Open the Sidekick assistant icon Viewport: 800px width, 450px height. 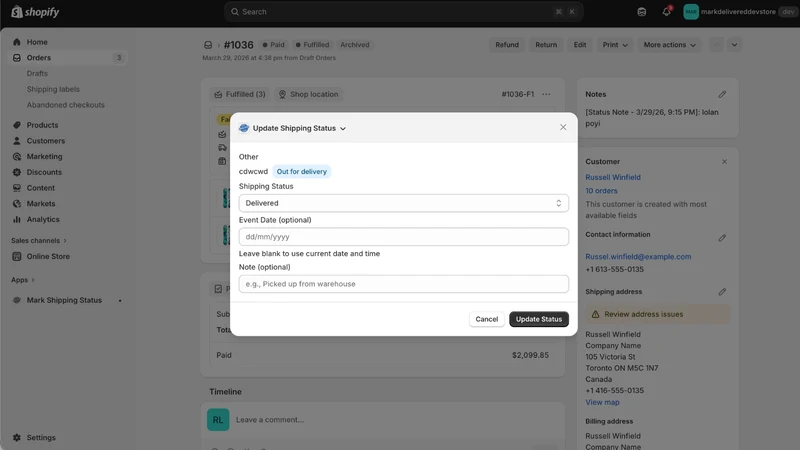tap(642, 12)
